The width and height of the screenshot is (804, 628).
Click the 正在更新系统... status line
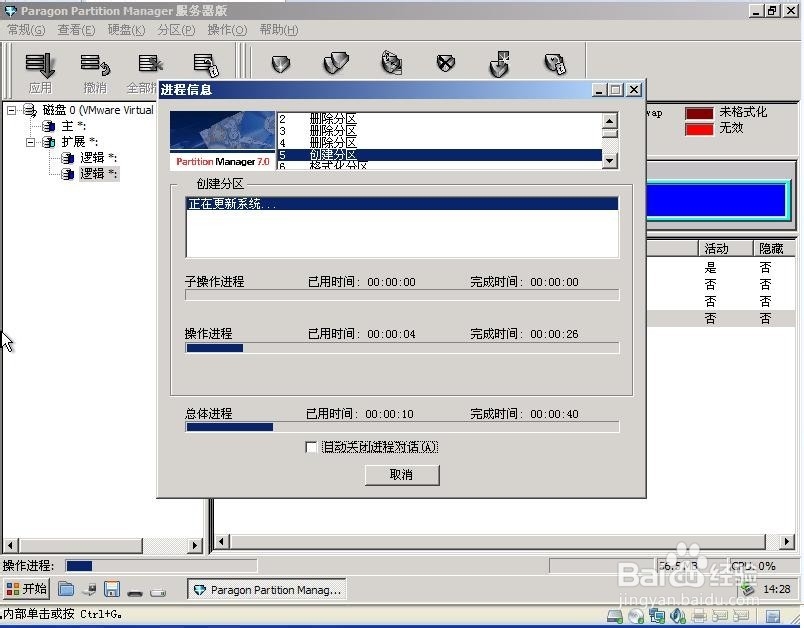pyautogui.click(x=402, y=204)
